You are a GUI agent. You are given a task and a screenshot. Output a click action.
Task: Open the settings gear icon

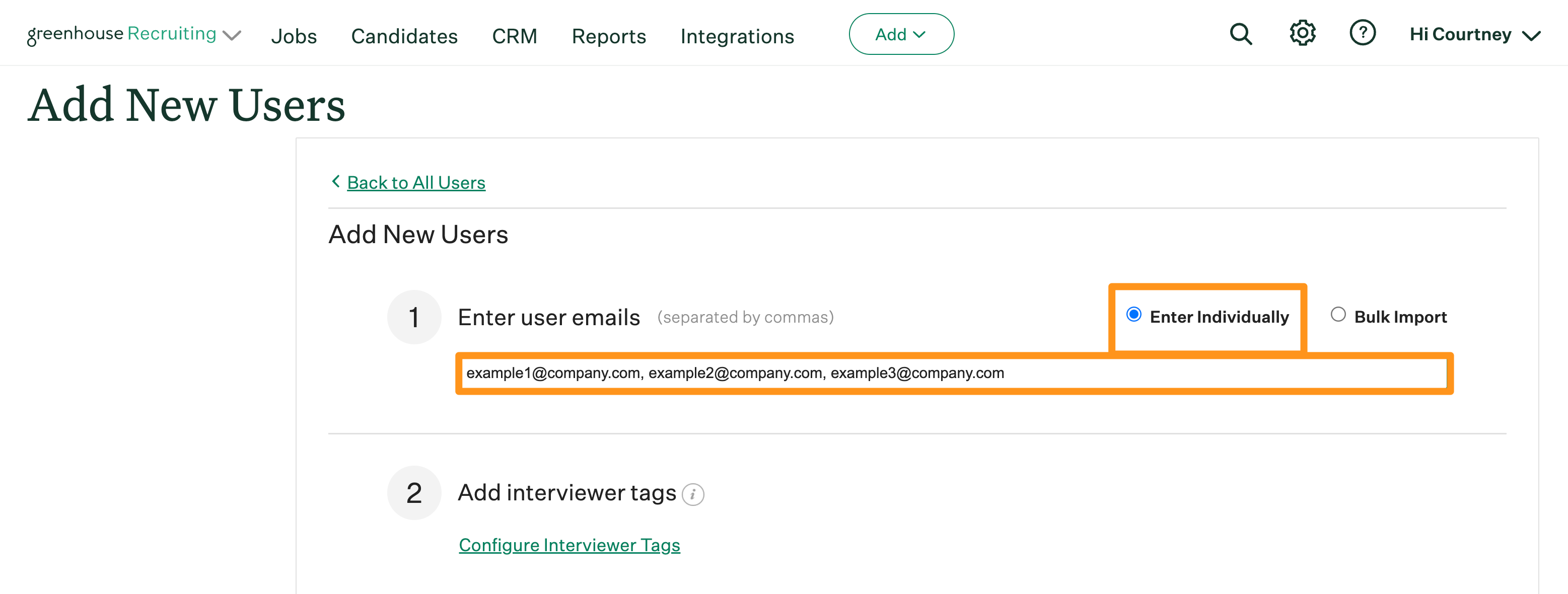(x=1303, y=34)
